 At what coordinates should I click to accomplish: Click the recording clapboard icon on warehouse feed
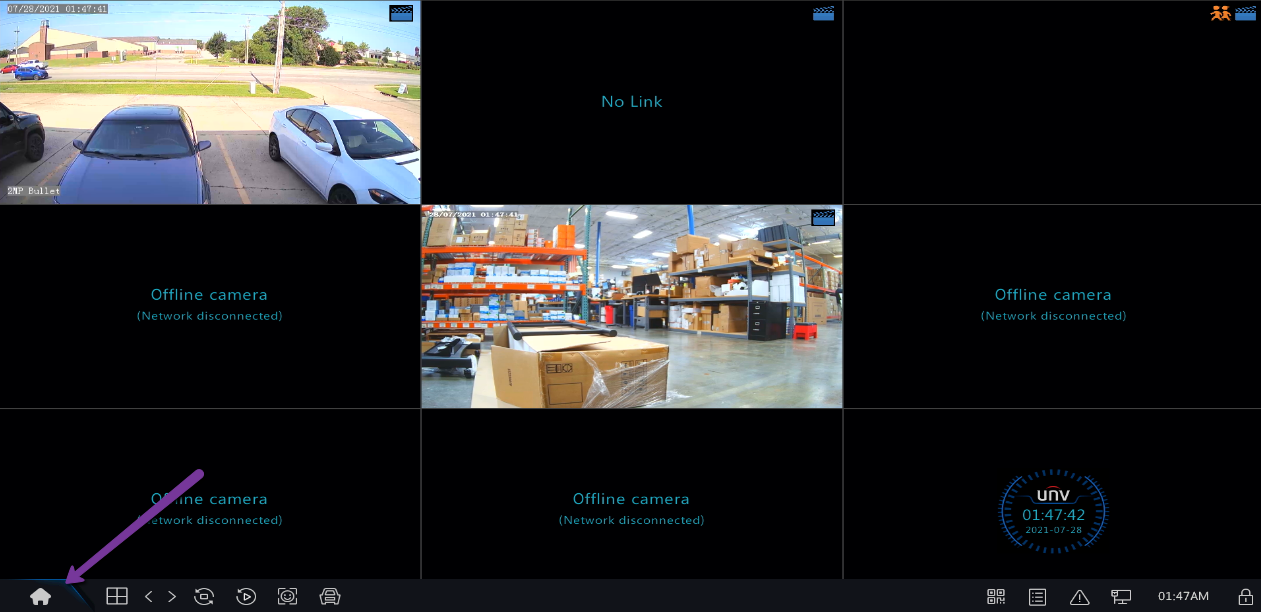pos(823,217)
